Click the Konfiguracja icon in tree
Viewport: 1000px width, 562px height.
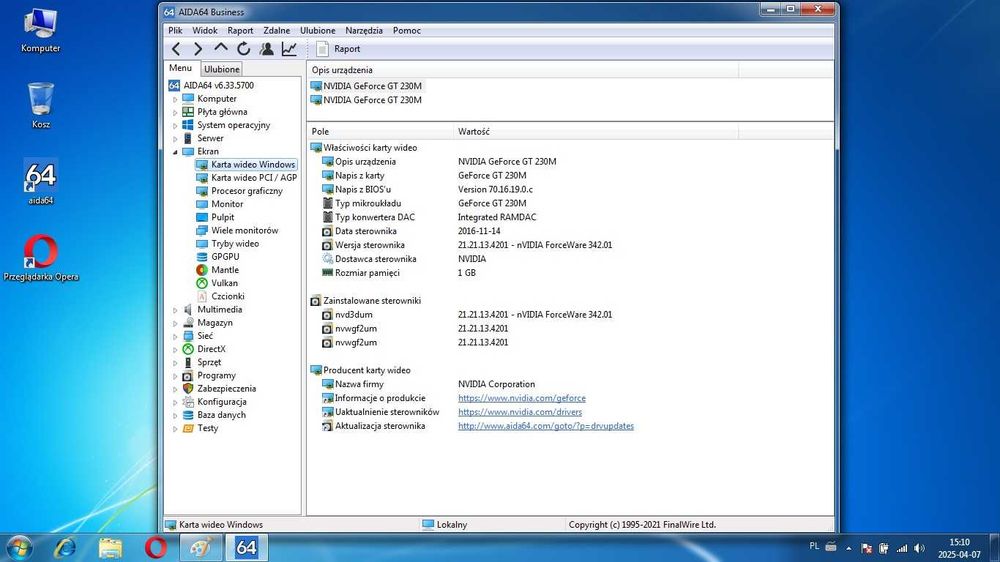(188, 402)
